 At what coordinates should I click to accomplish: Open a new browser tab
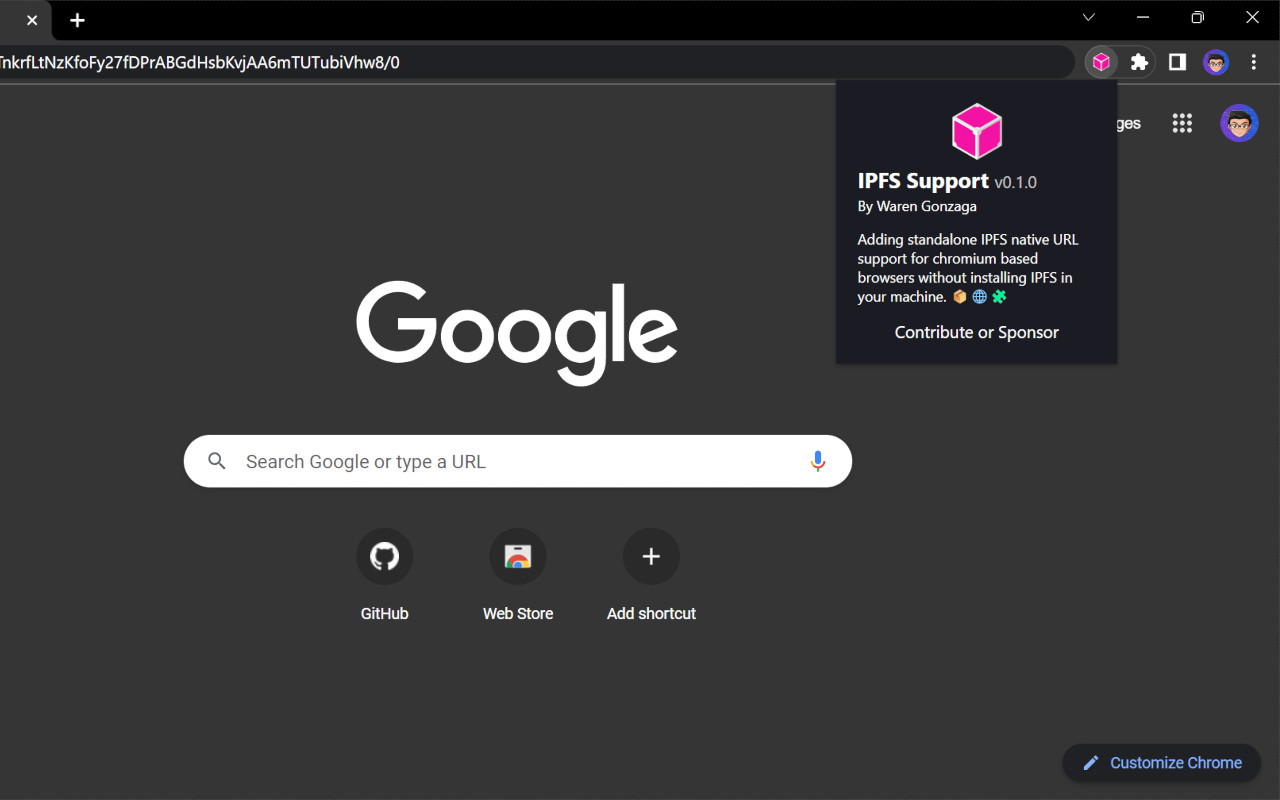77,20
